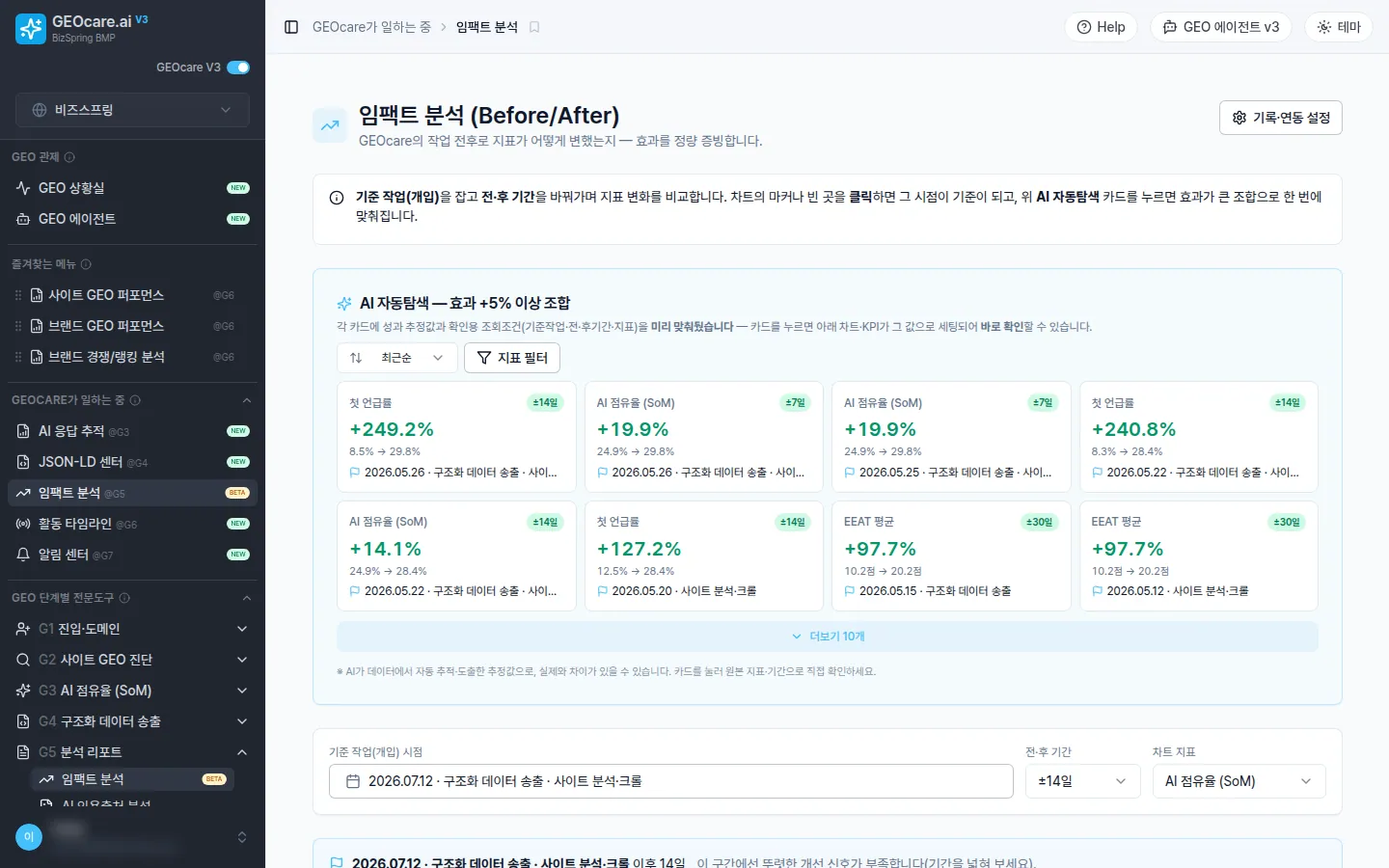This screenshot has width=1389, height=868.
Task: Open 활동 타임라인 menu item
Action: click(x=132, y=524)
